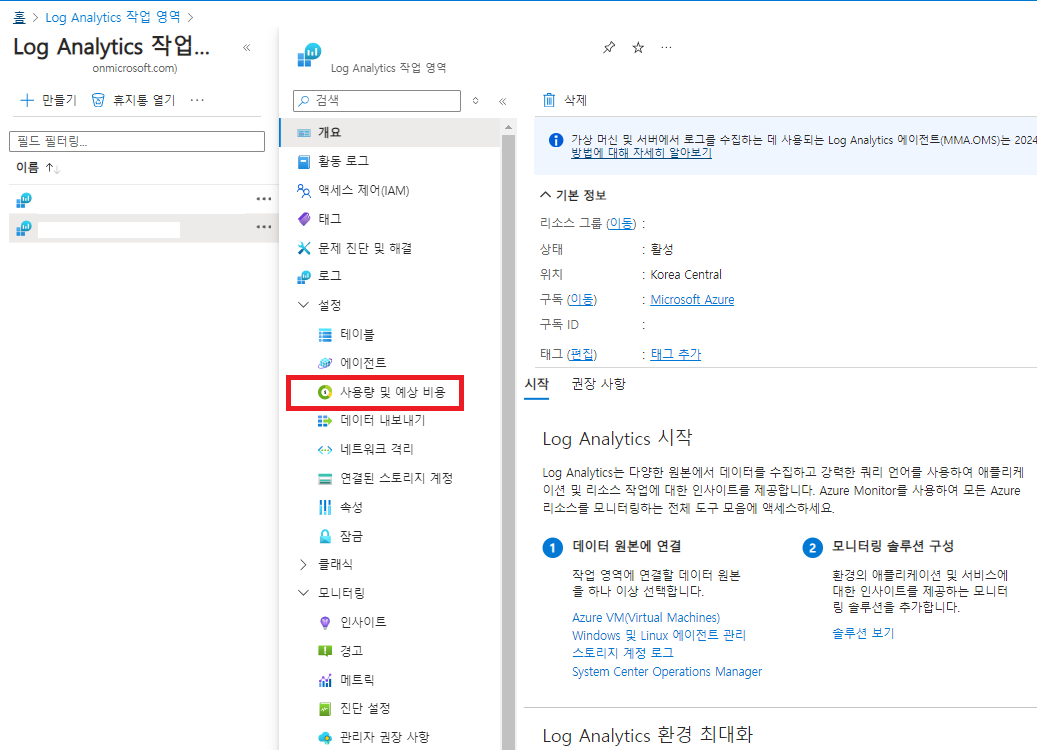Open 데이터 내보내기 icon
The width and height of the screenshot is (1037, 750).
[x=325, y=421]
